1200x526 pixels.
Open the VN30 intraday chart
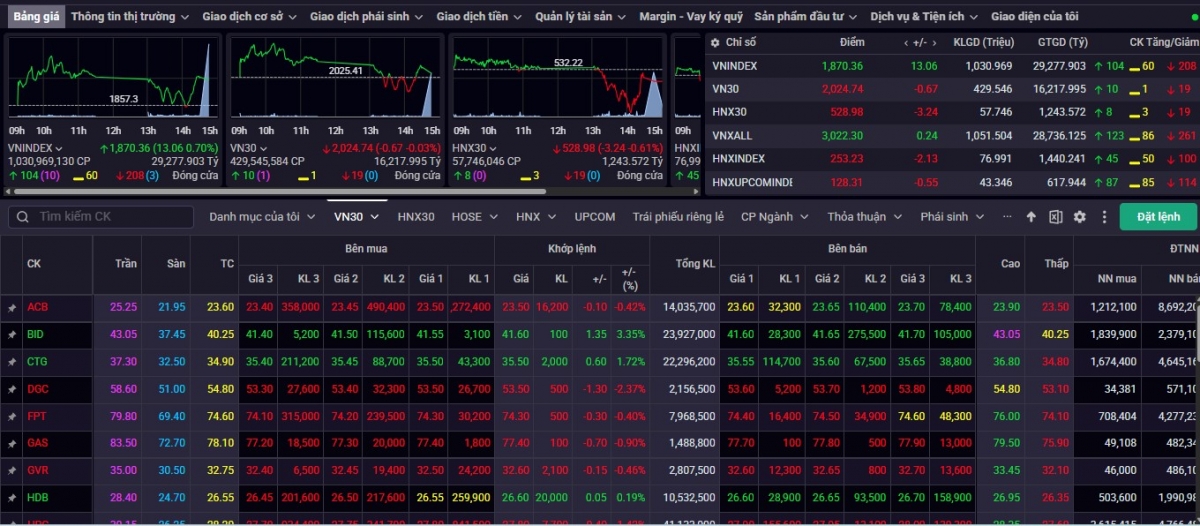(x=335, y=80)
